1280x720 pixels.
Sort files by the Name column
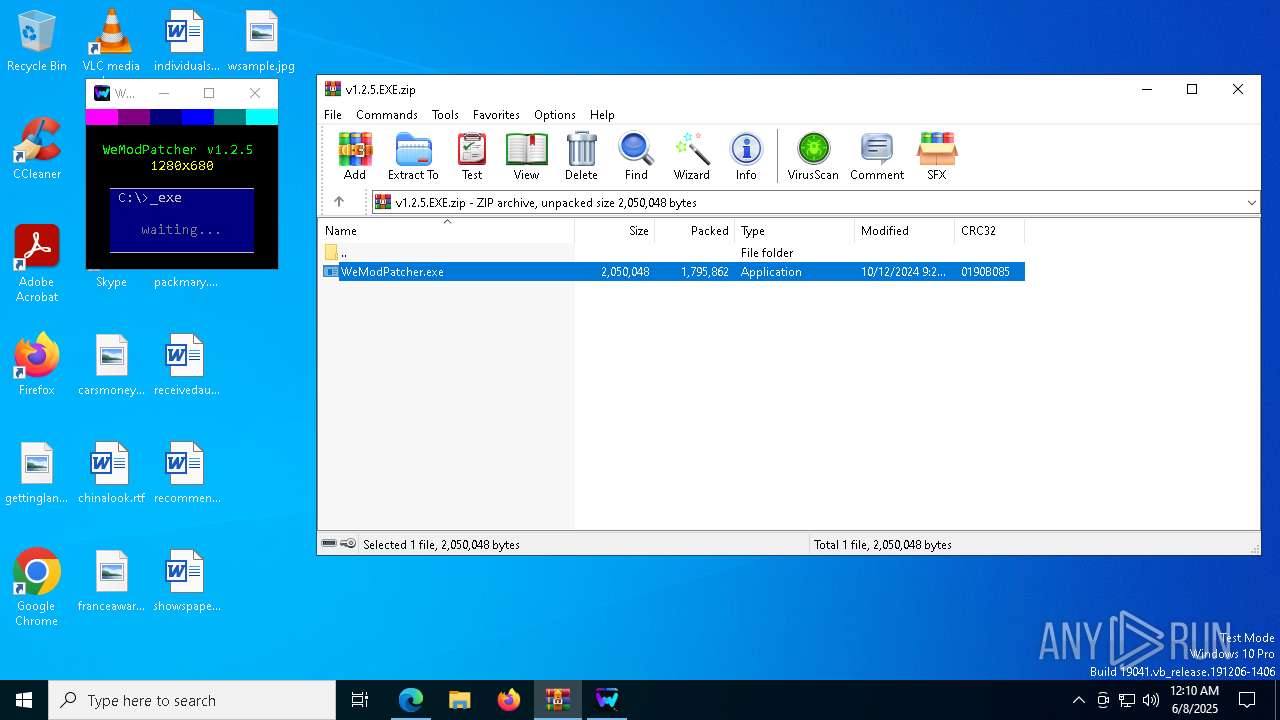[446, 231]
